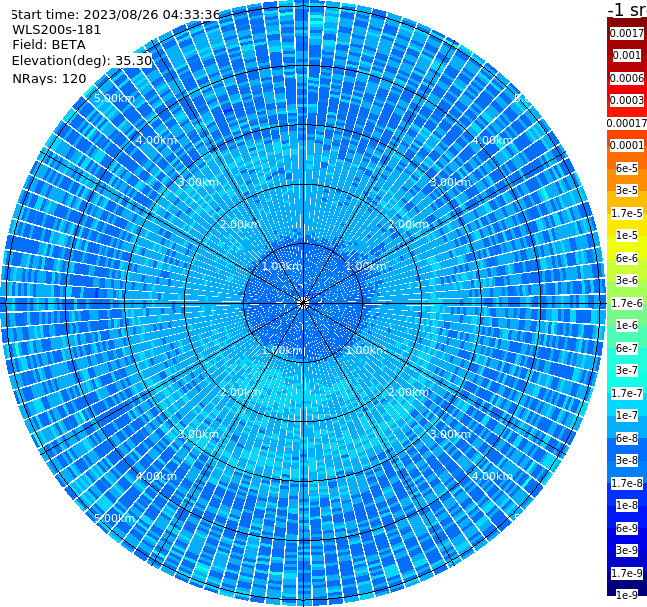Click the 1.7e-6 colorbar tick label
Screen dimensions: 647x607
coord(627,303)
